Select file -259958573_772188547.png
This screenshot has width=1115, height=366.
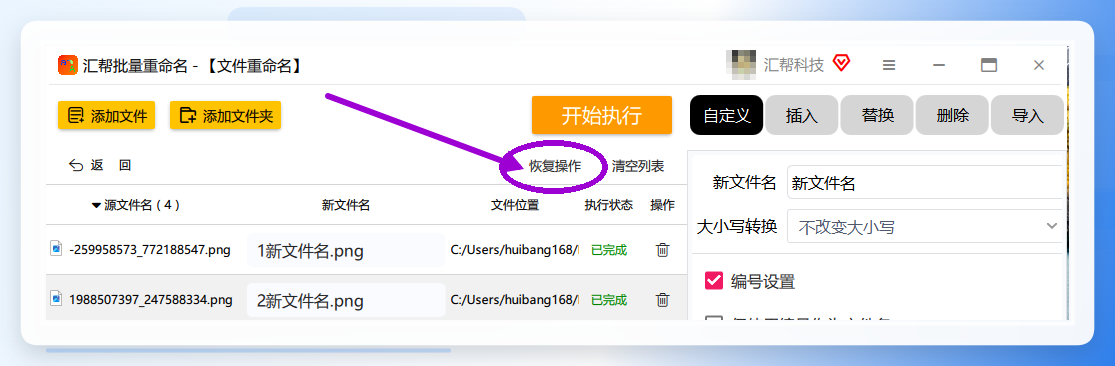click(x=150, y=250)
